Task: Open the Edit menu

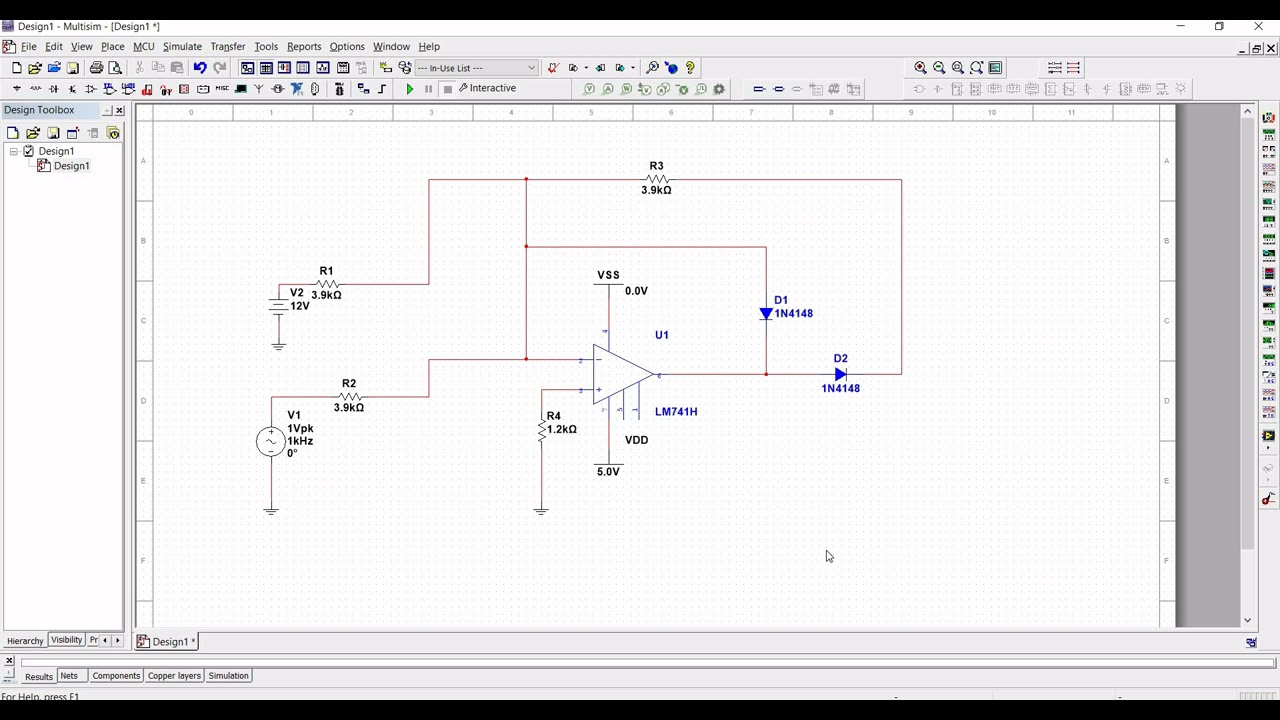Action: pyautogui.click(x=54, y=47)
